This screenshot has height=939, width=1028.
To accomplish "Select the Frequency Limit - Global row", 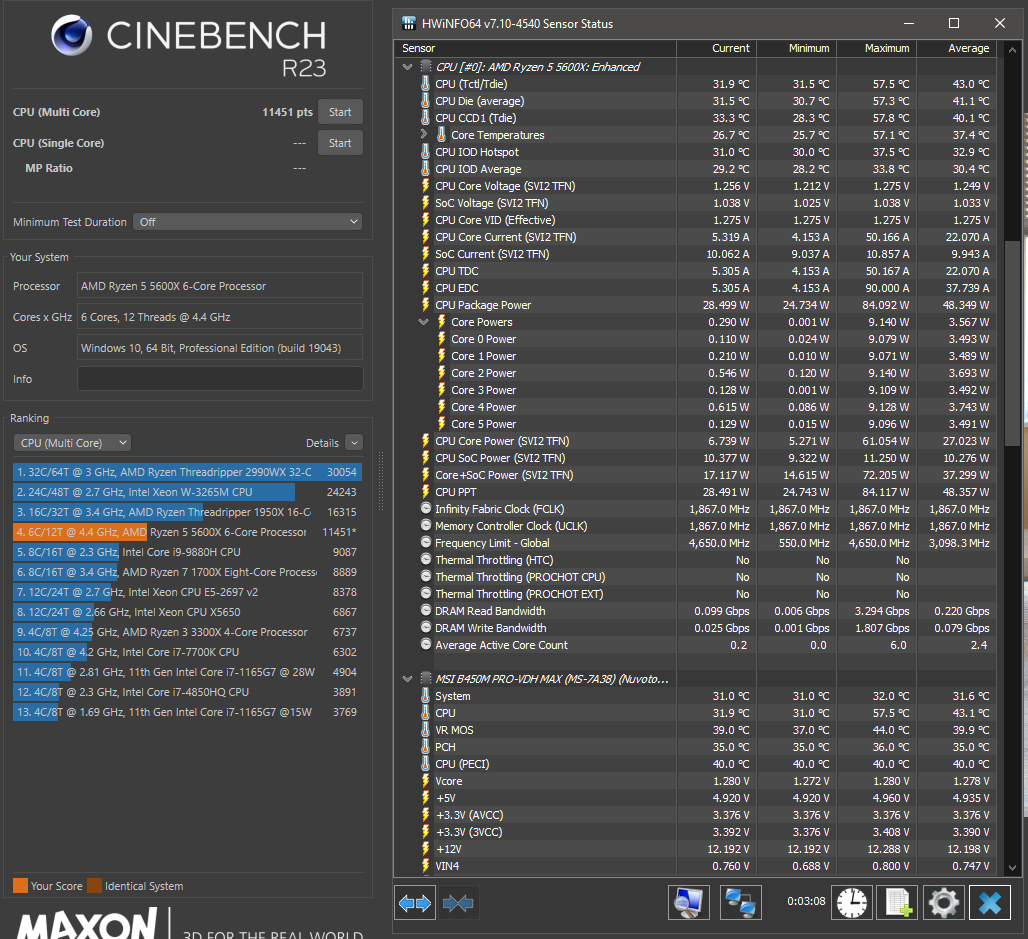I will [696, 543].
